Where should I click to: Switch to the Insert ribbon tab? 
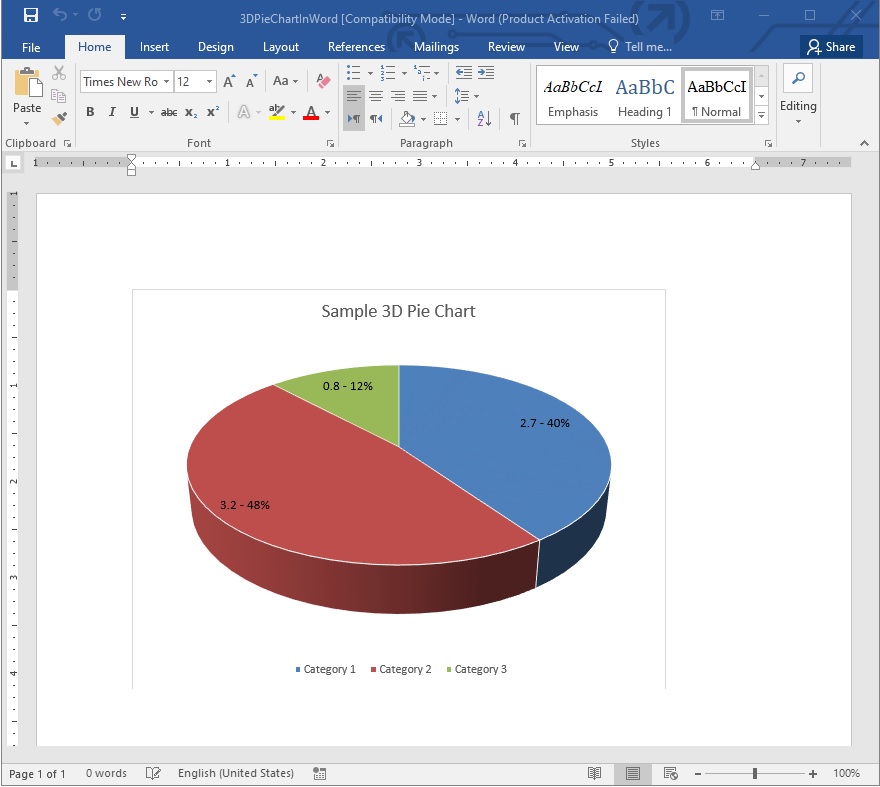pos(154,47)
